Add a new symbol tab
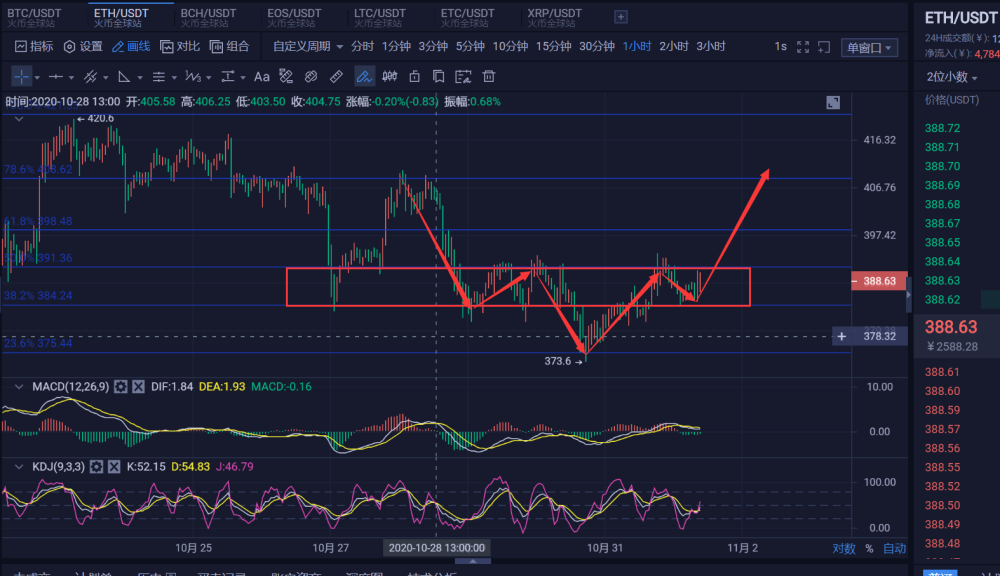 click(621, 17)
